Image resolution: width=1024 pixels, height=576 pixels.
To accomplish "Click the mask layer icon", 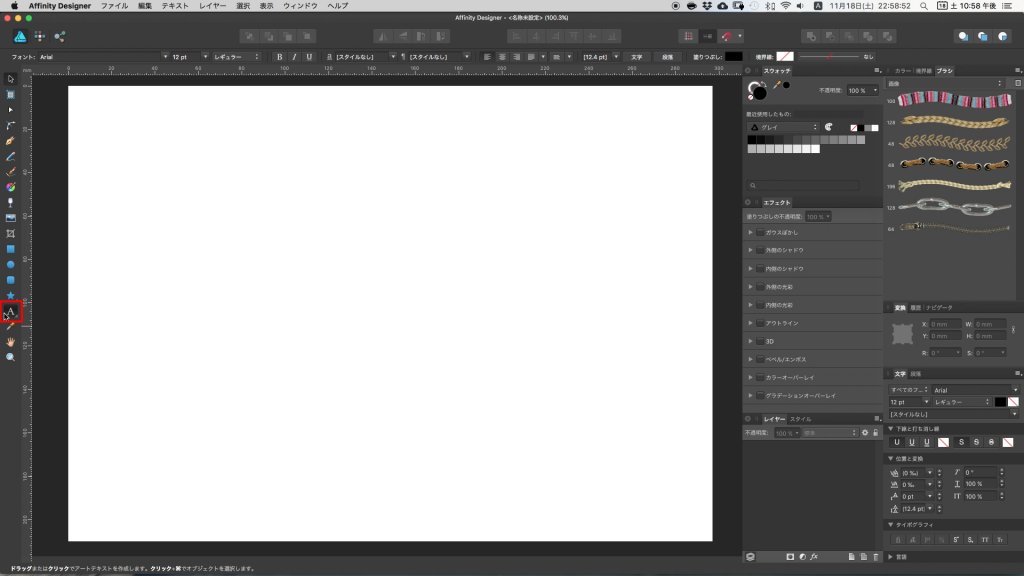I will pos(790,557).
